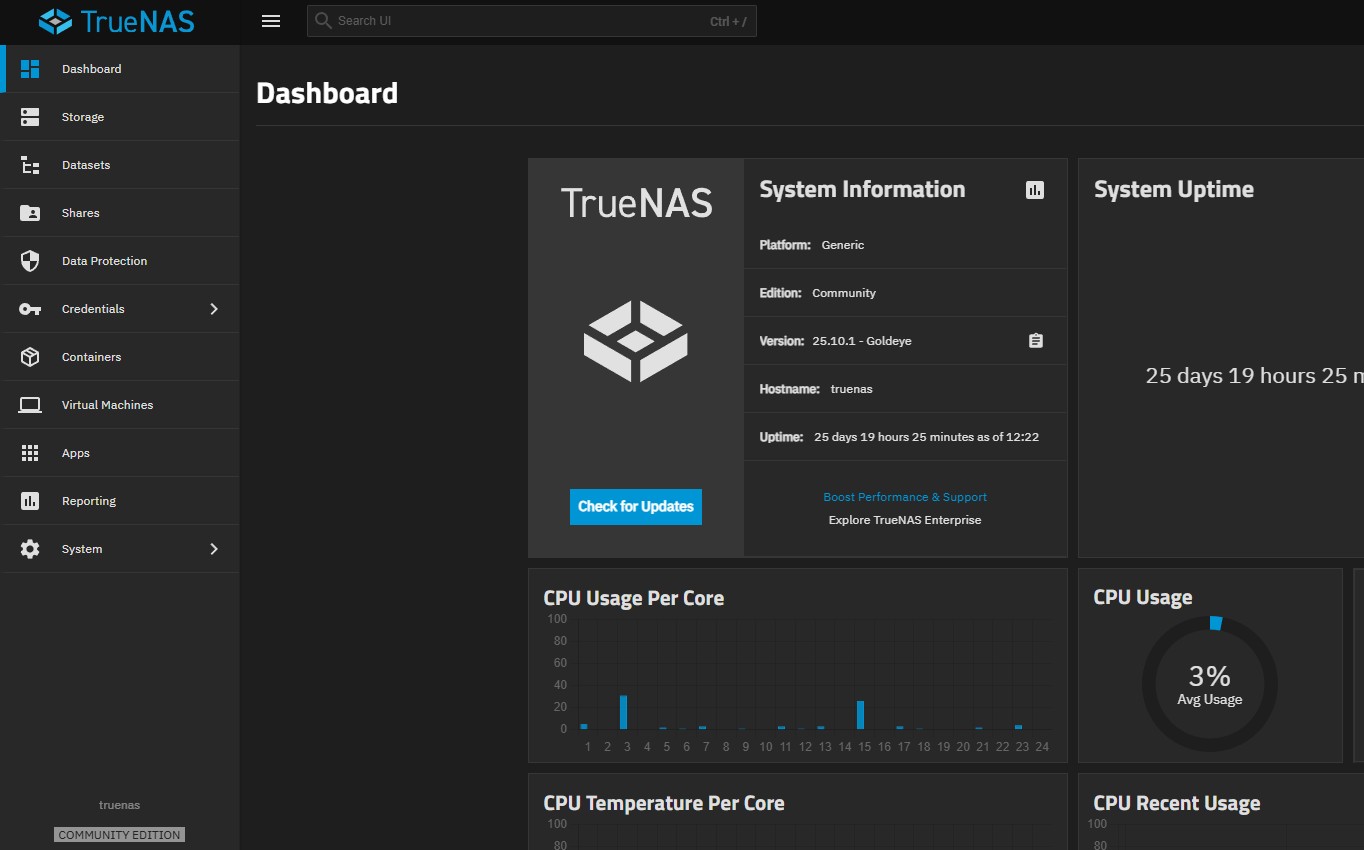
Task: Click the COMMUNITY EDITION badge
Action: (118, 834)
